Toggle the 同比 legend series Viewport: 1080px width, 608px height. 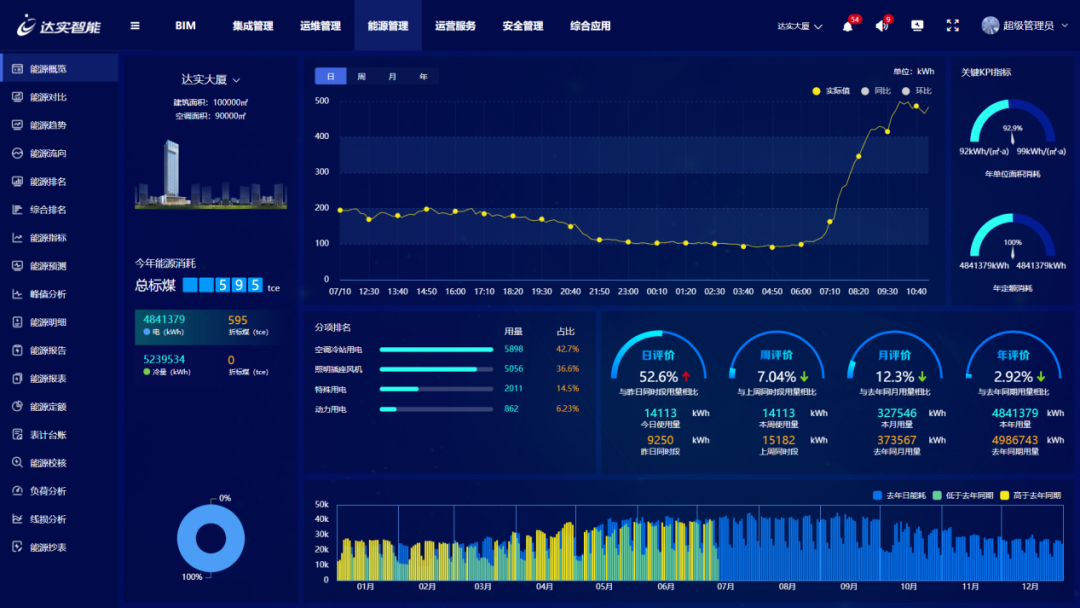coord(876,91)
